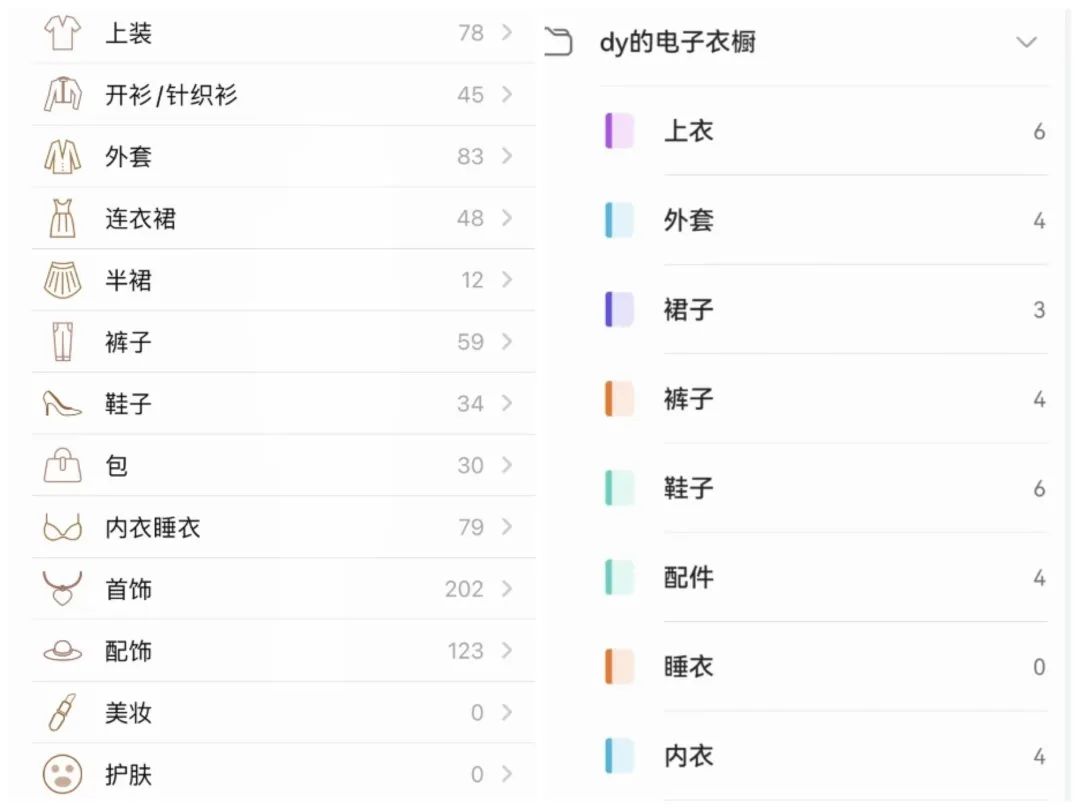Open the 睡衣 category with 0 items

825,667
